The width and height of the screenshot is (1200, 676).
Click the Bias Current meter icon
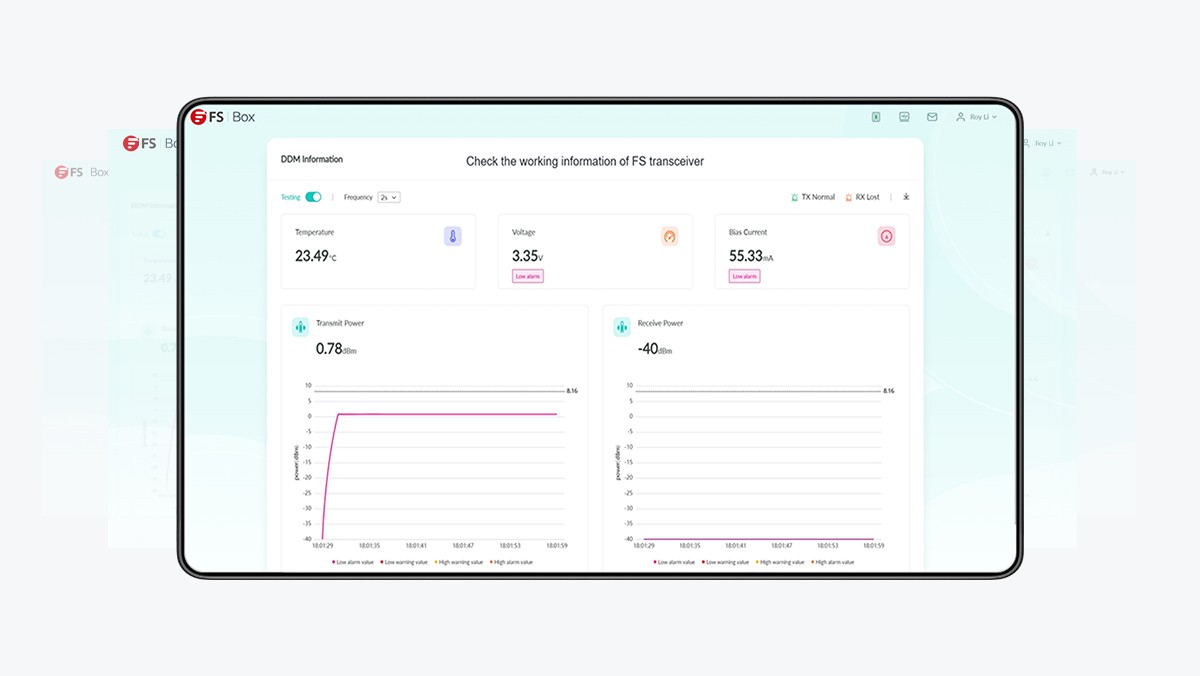point(886,236)
